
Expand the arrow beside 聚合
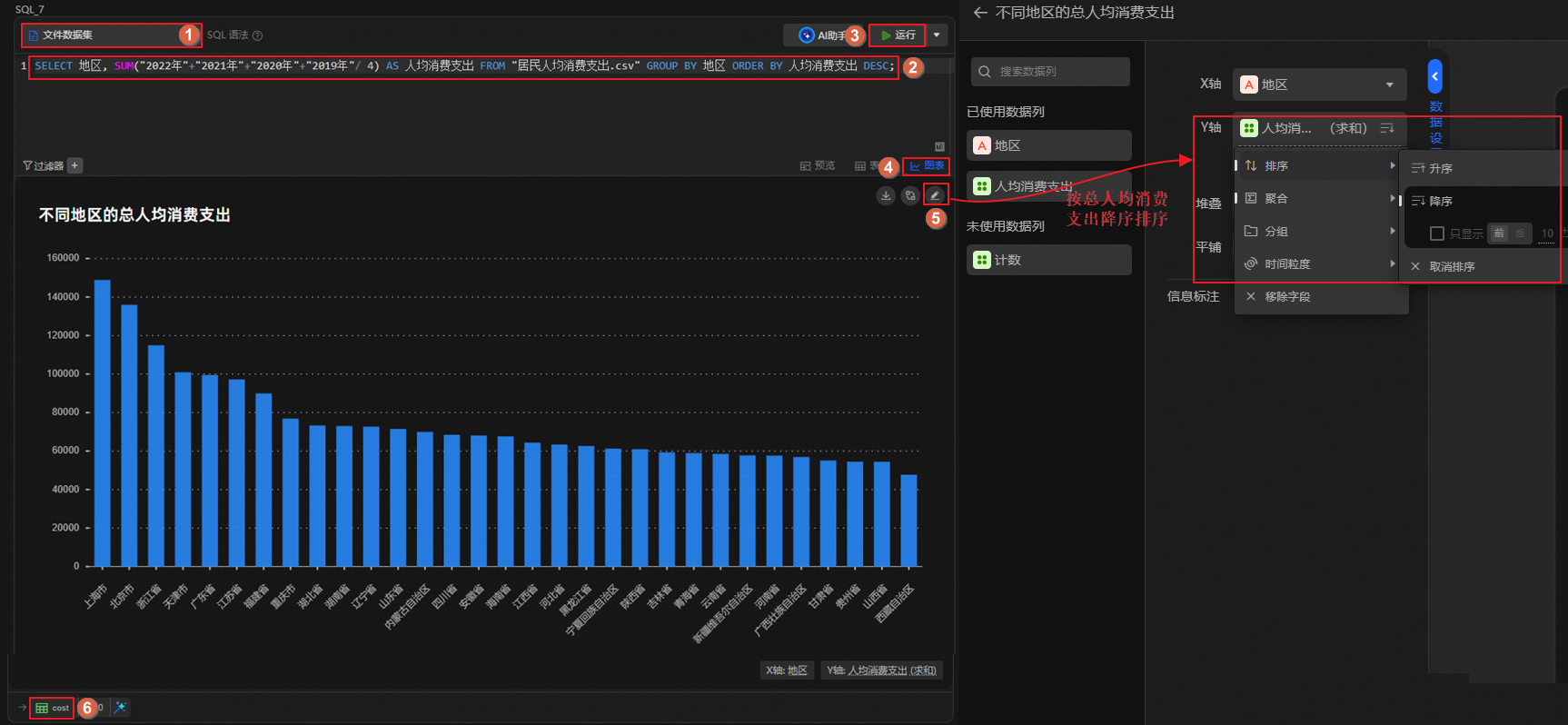1392,198
